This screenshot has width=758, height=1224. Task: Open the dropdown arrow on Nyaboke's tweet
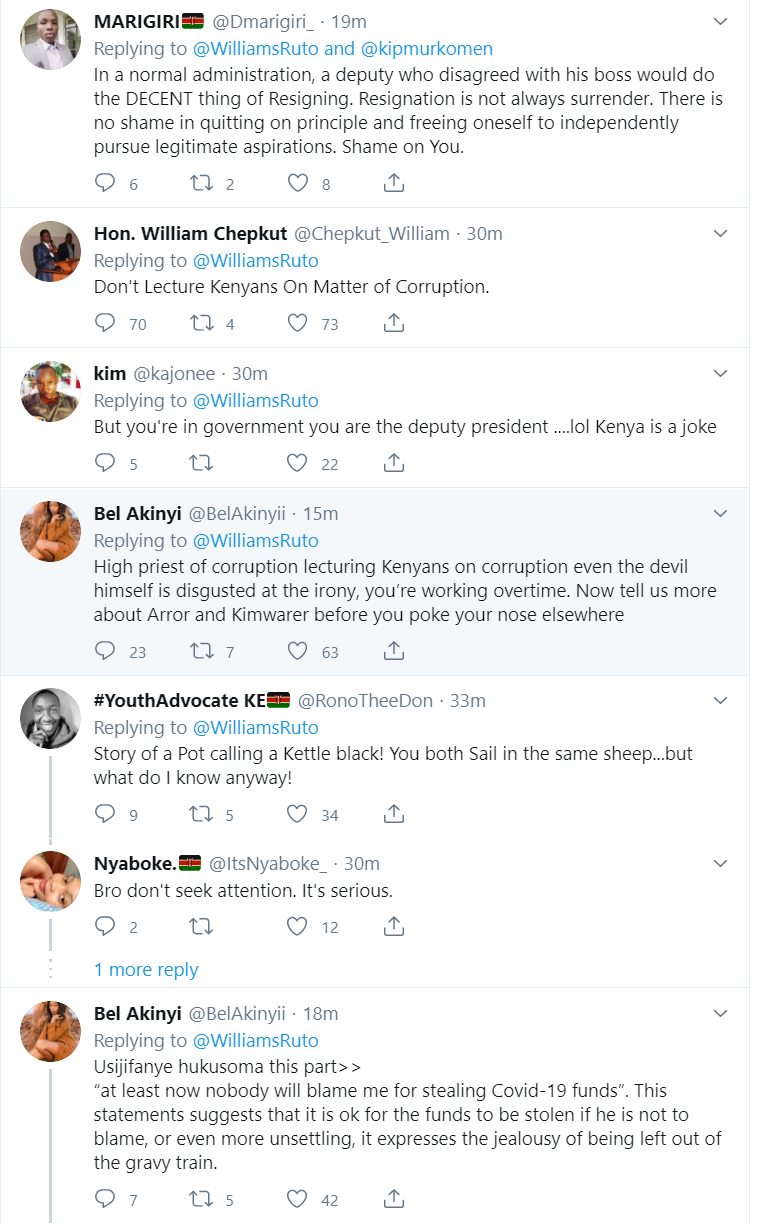(720, 863)
